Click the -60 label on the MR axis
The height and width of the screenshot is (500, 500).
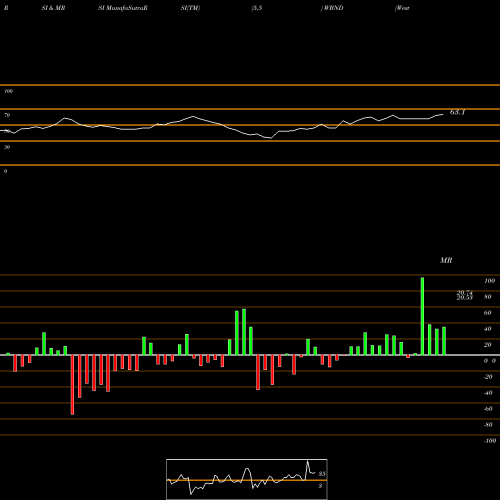(488, 409)
